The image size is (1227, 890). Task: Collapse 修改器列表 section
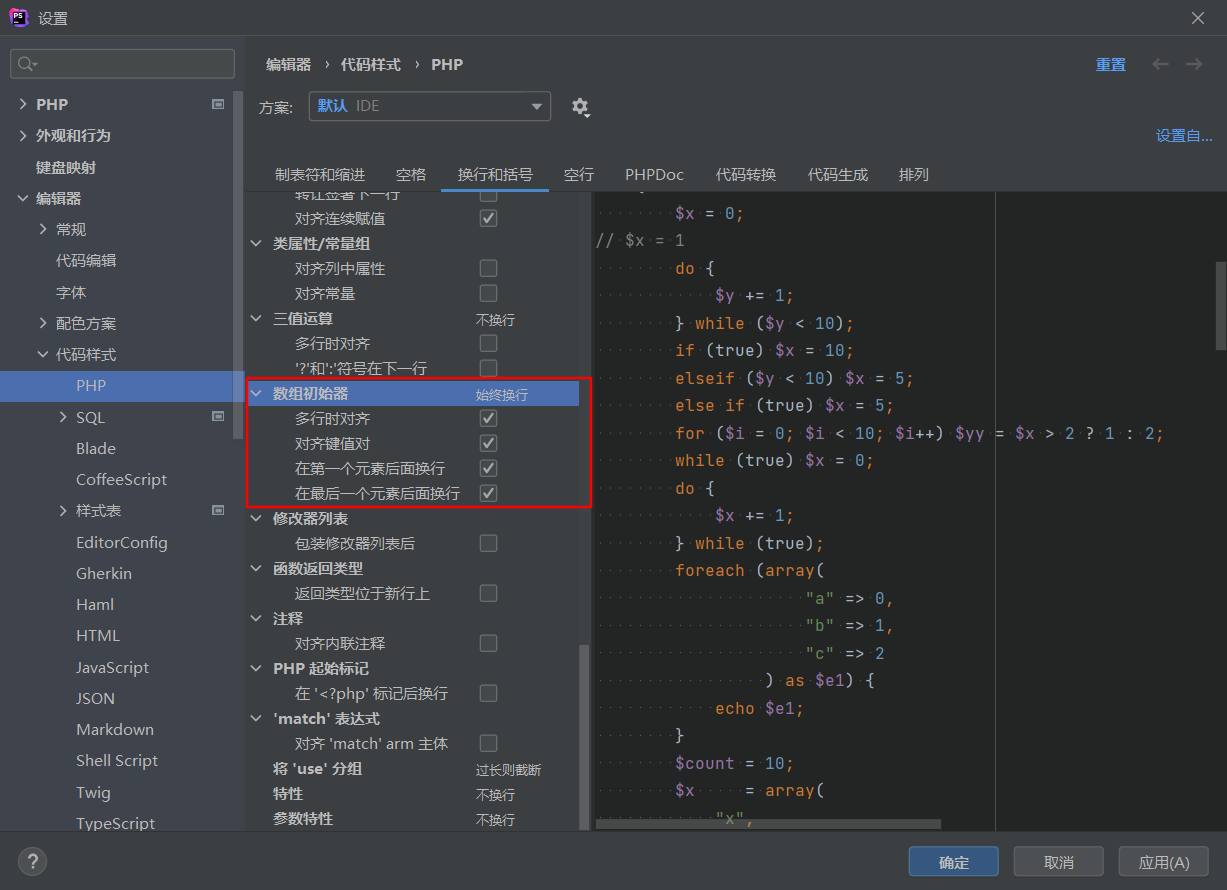[x=258, y=518]
